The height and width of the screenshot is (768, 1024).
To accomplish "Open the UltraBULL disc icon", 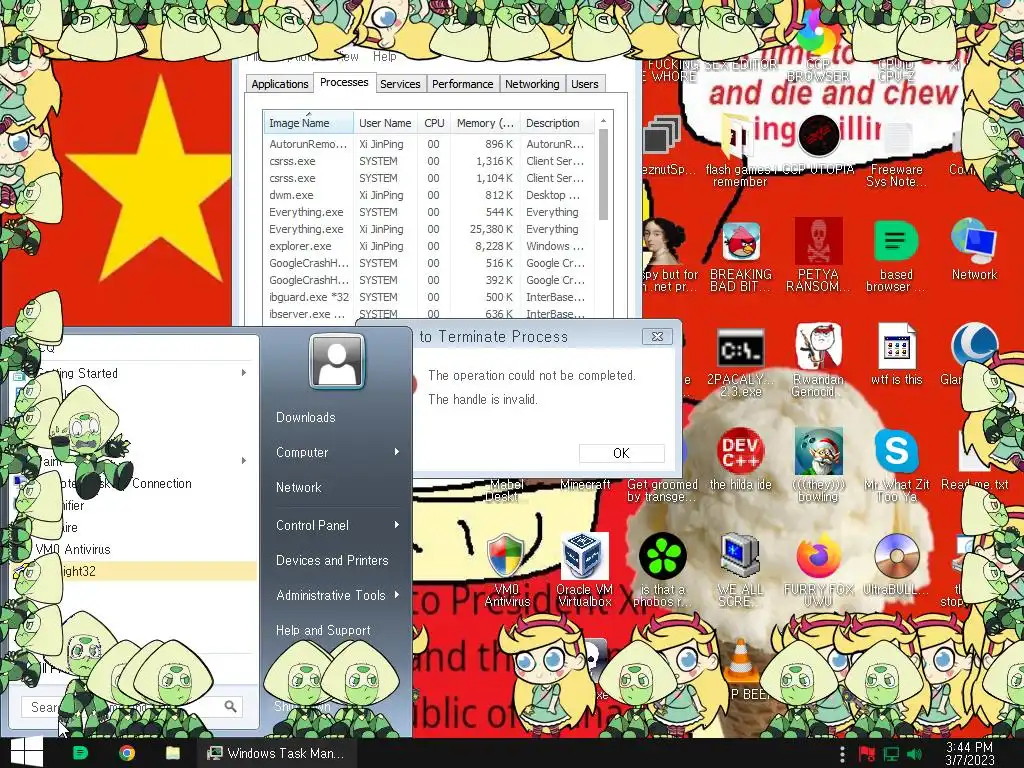I will pyautogui.click(x=896, y=556).
